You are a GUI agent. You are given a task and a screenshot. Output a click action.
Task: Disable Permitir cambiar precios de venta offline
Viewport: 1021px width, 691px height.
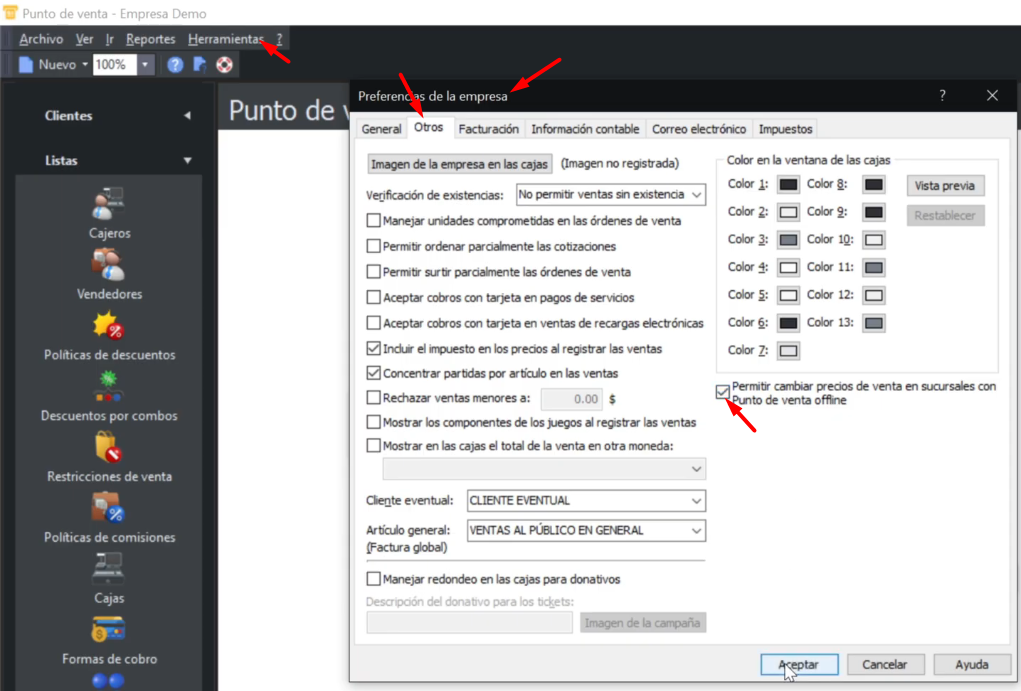(x=723, y=392)
